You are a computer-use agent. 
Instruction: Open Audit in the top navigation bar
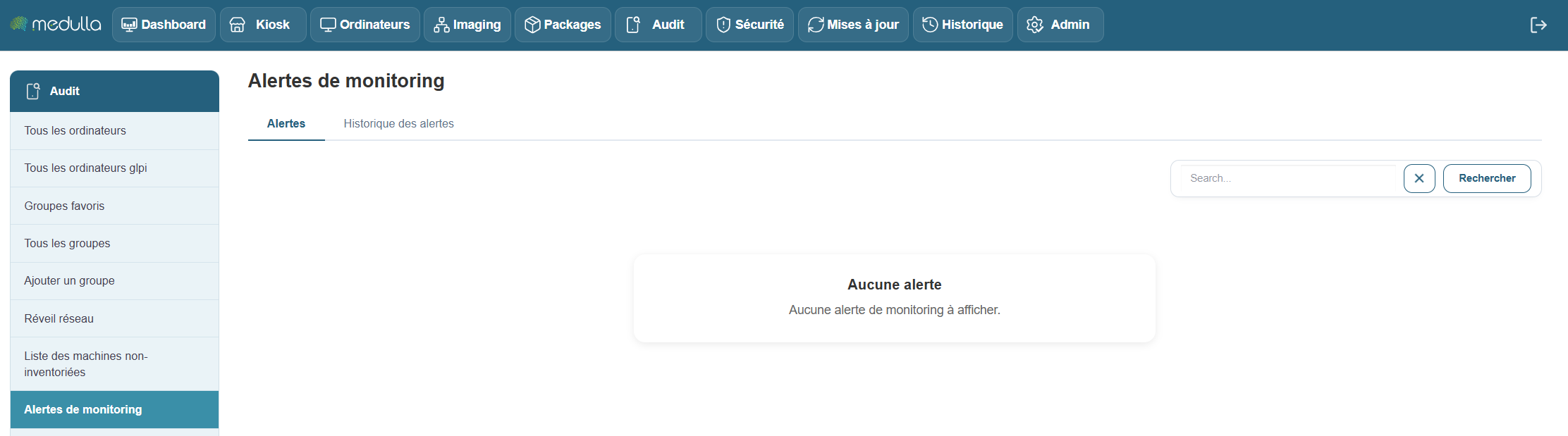[658, 25]
